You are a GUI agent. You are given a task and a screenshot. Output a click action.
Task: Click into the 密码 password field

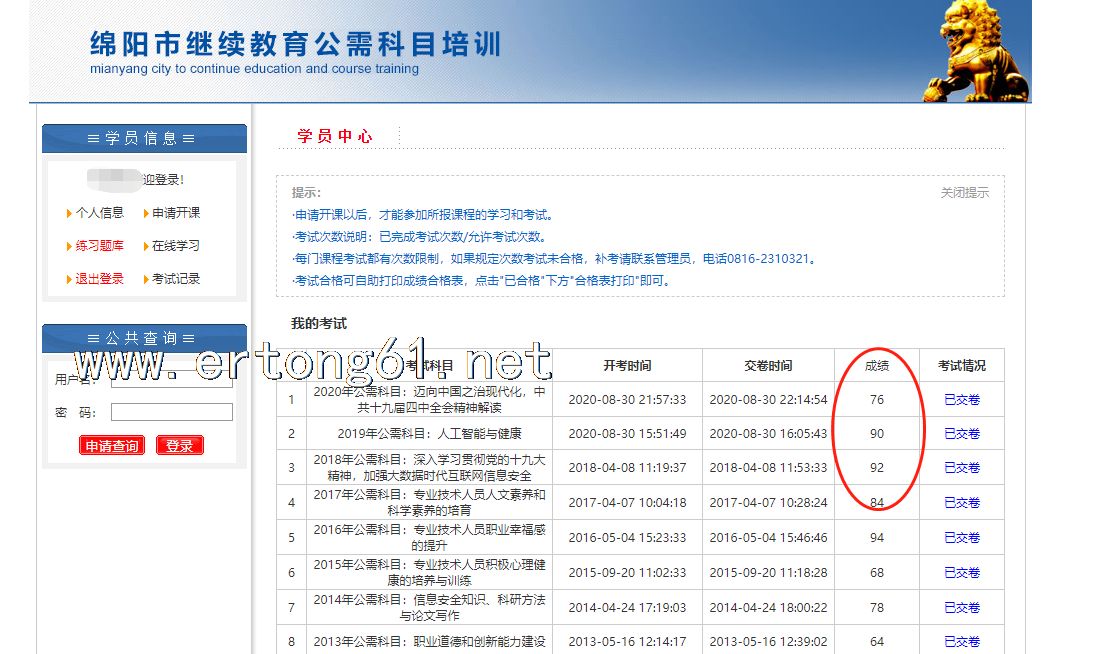coord(171,412)
